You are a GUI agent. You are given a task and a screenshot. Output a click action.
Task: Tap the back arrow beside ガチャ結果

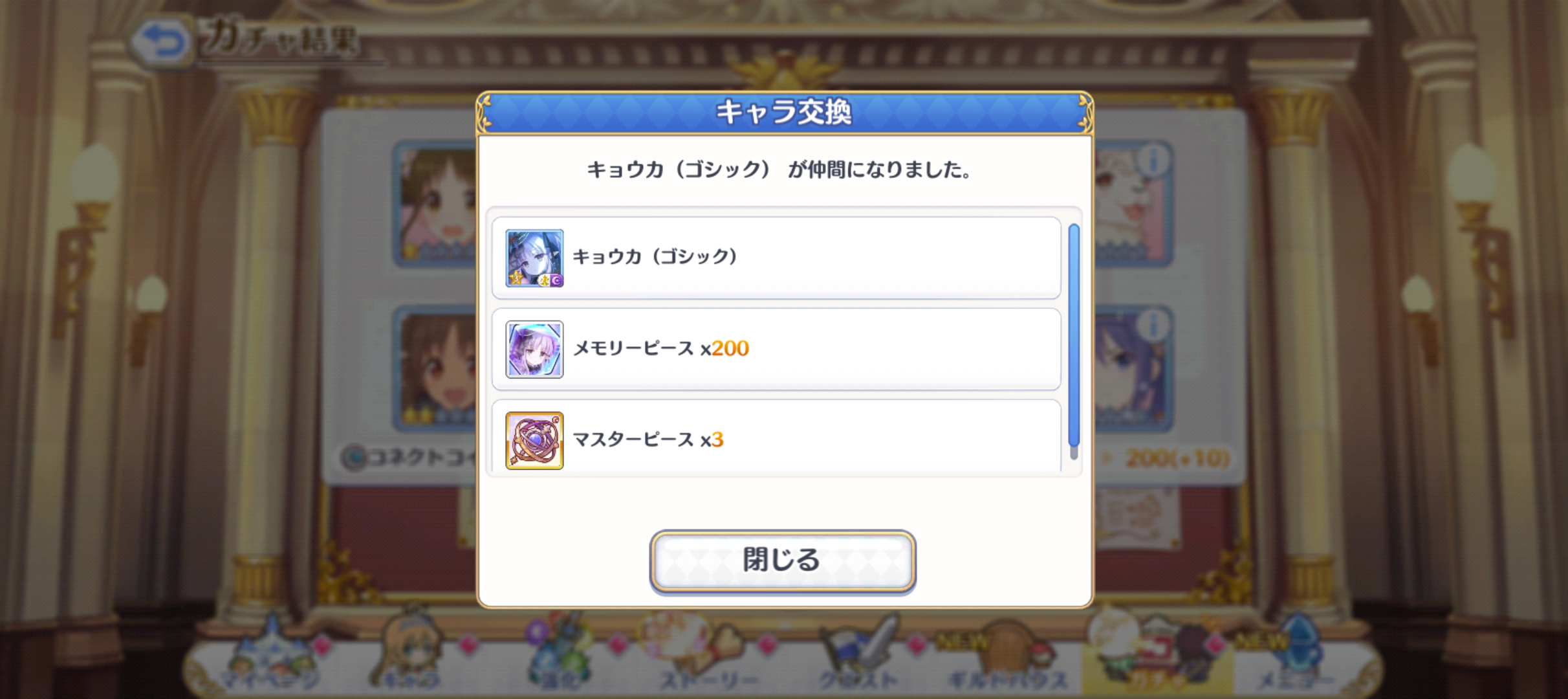point(162,43)
